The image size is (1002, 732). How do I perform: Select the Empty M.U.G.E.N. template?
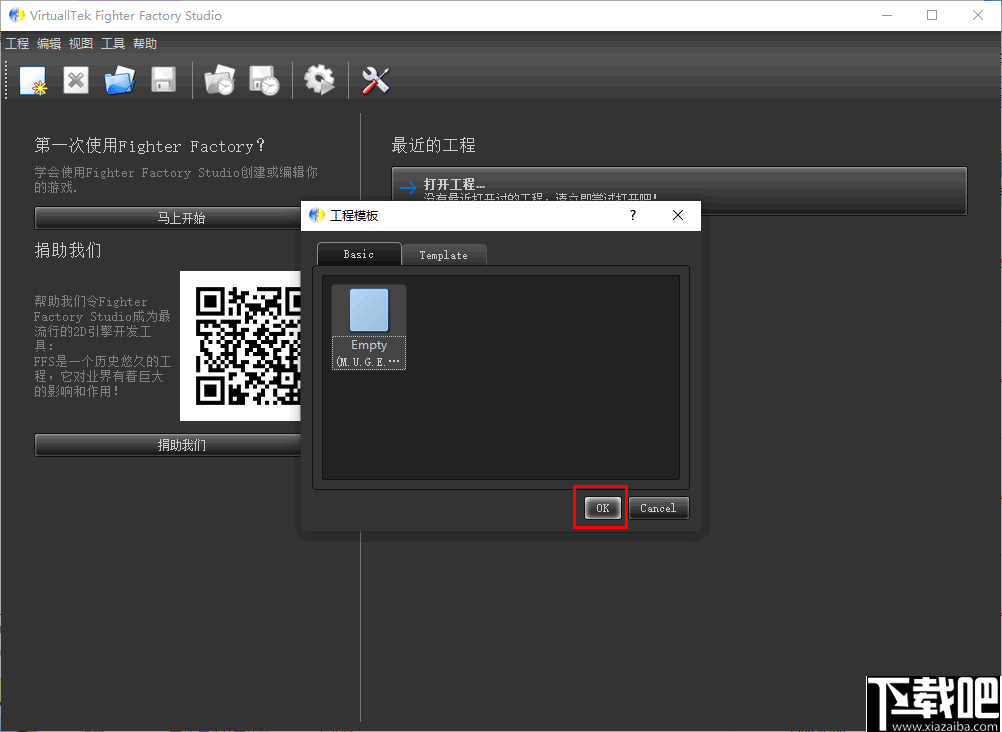369,327
